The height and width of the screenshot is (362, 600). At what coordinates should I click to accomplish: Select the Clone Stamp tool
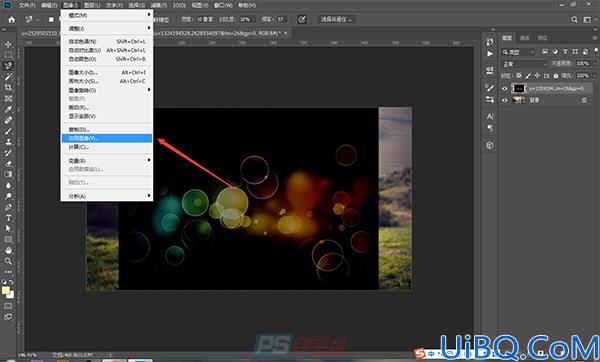(8, 142)
